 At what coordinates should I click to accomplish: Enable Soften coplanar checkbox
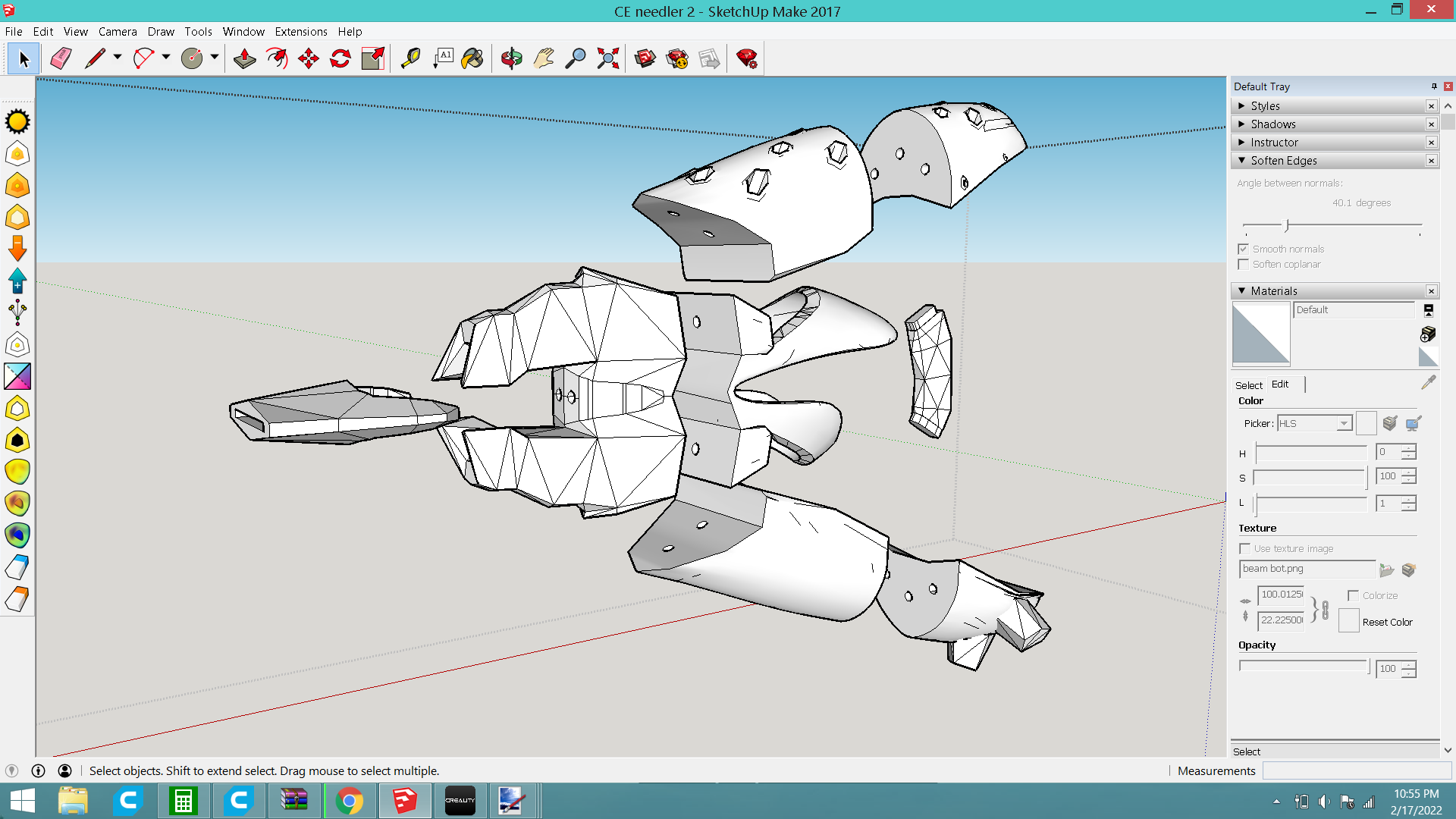1243,264
